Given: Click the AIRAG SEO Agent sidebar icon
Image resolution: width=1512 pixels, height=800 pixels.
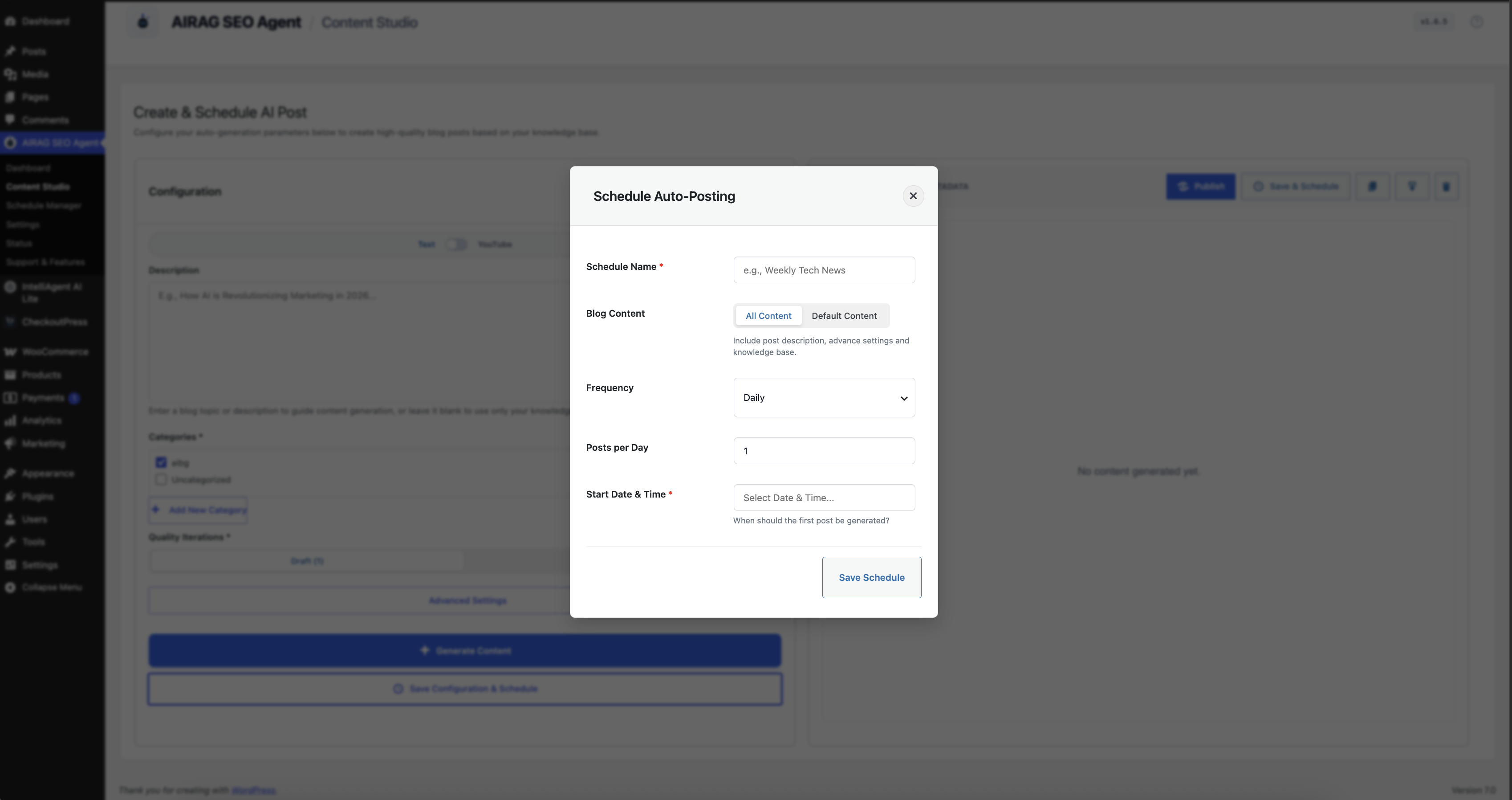Looking at the screenshot, I should point(10,143).
